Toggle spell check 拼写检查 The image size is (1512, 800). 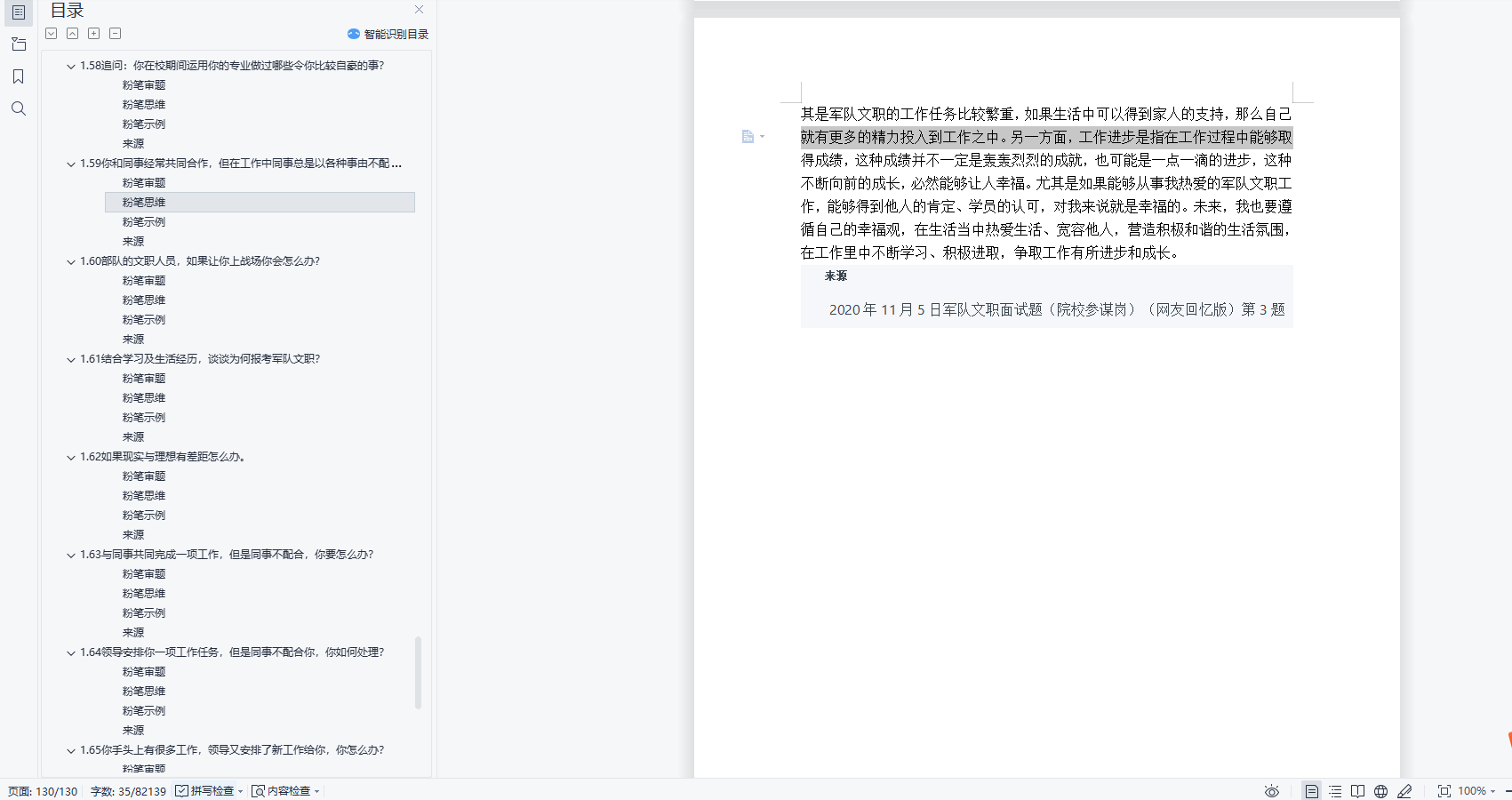(x=204, y=791)
